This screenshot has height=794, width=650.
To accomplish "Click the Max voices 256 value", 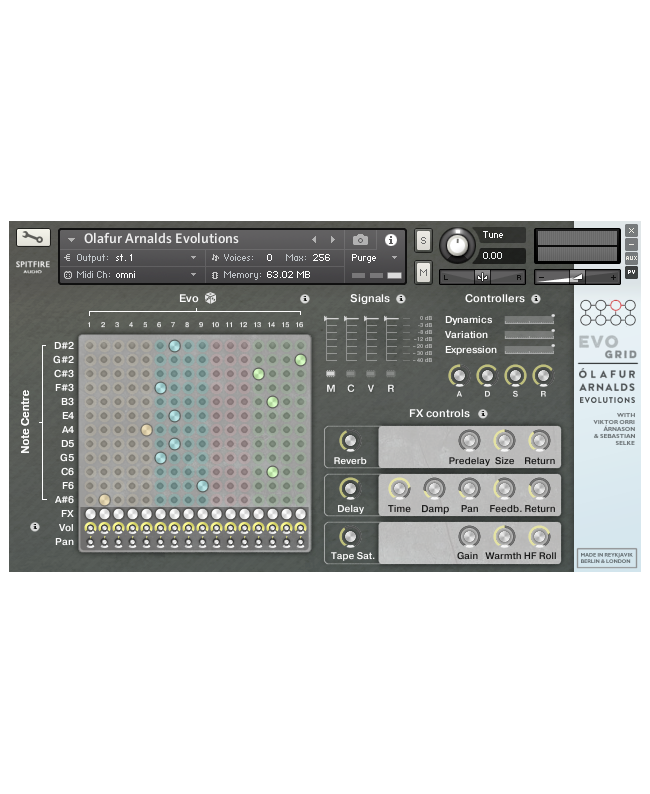I will (x=321, y=258).
